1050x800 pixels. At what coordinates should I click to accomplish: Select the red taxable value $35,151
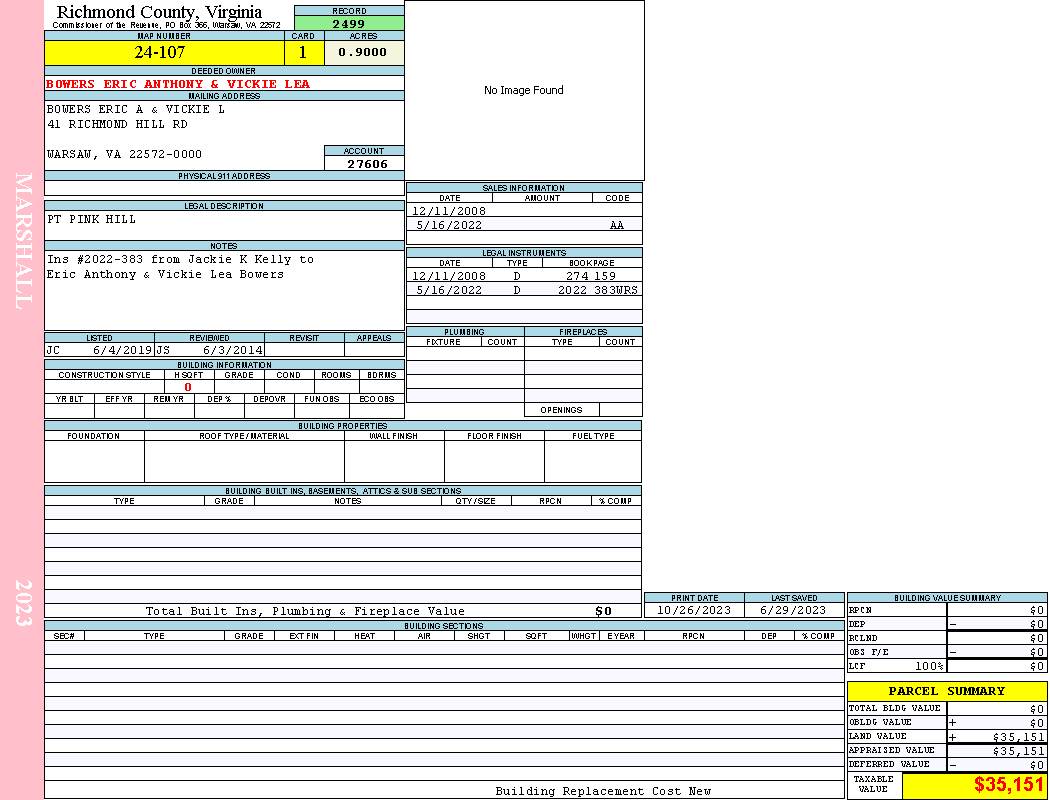tap(1008, 785)
